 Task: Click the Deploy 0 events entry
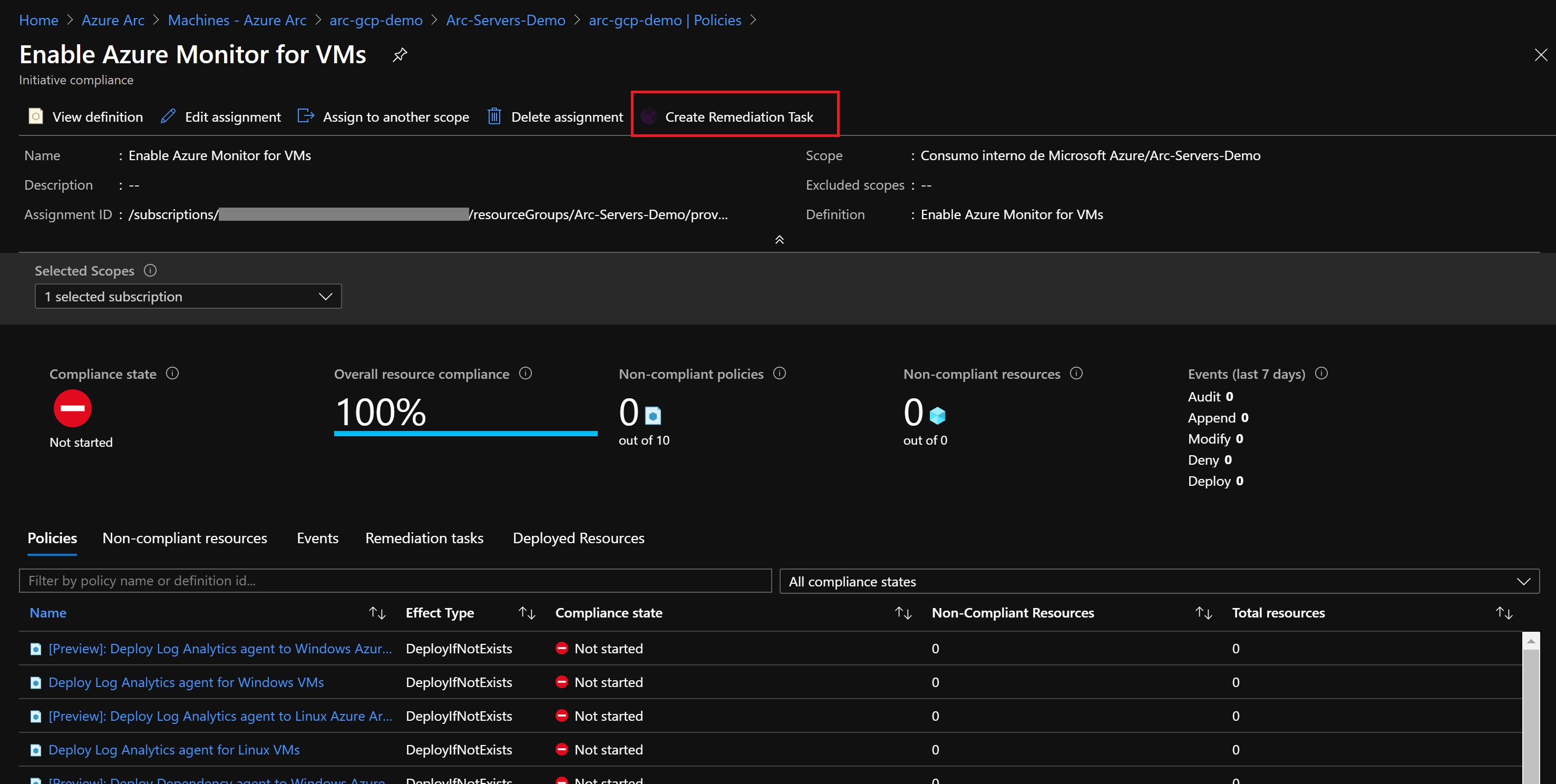coord(1215,481)
